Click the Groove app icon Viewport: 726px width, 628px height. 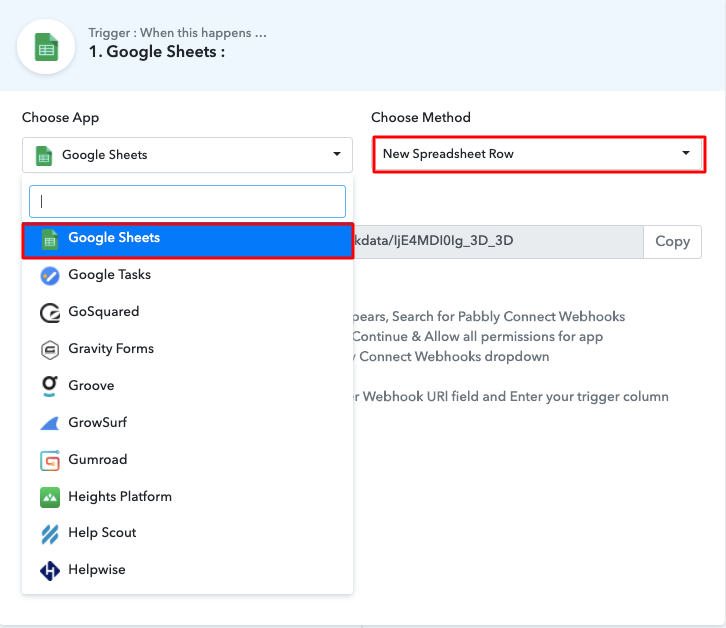coord(50,386)
